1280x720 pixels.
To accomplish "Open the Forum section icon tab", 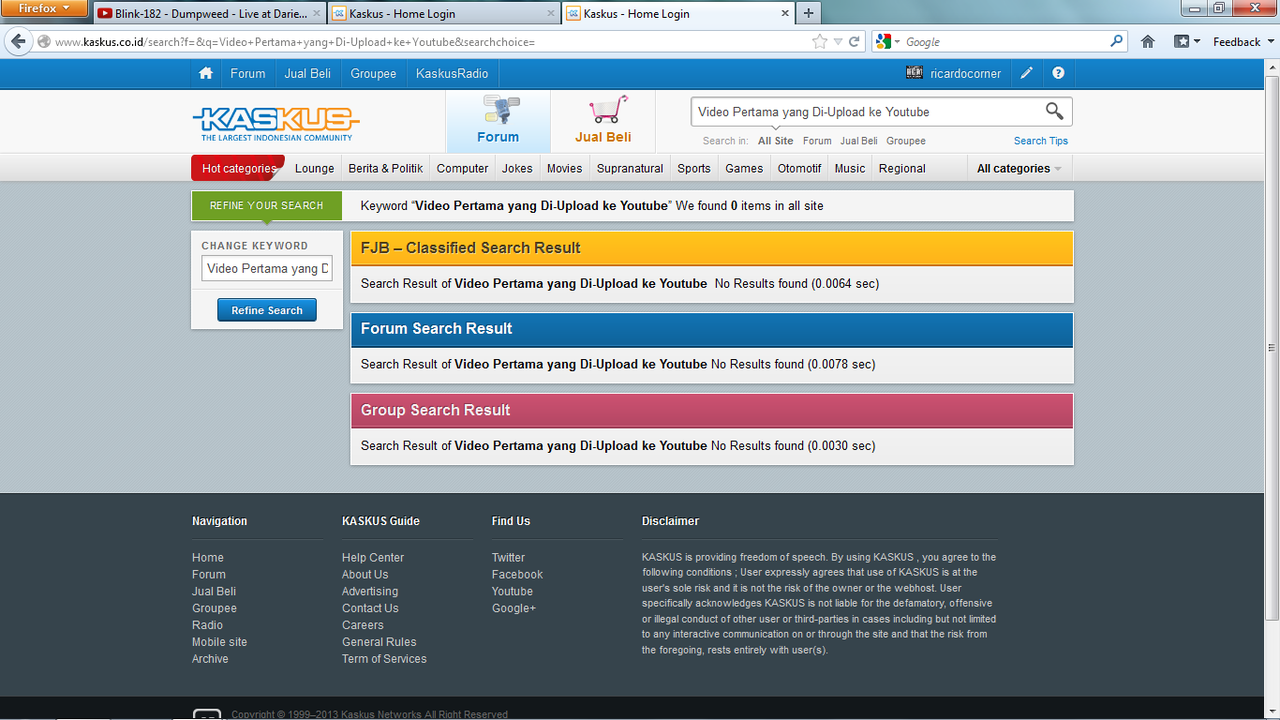I will [x=498, y=121].
